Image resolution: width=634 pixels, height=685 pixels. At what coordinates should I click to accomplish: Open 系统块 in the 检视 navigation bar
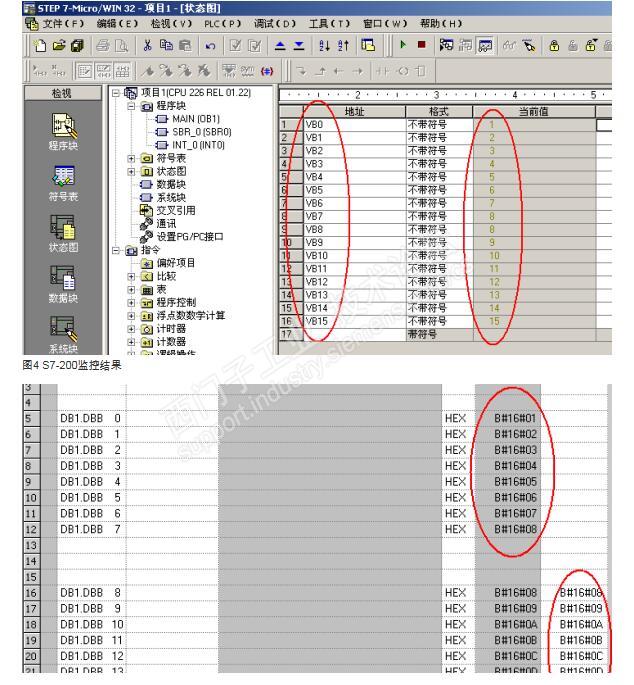coord(63,335)
